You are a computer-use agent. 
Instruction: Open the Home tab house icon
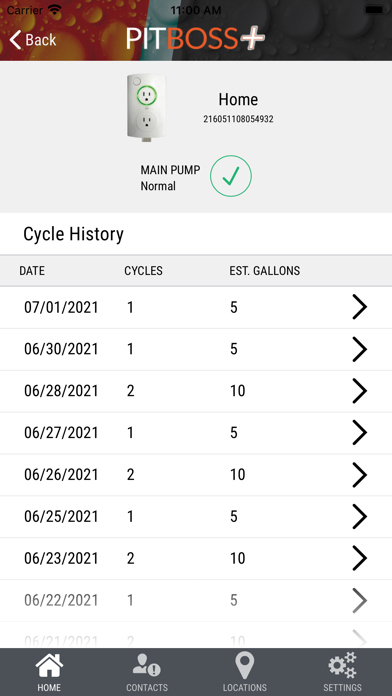click(x=49, y=666)
